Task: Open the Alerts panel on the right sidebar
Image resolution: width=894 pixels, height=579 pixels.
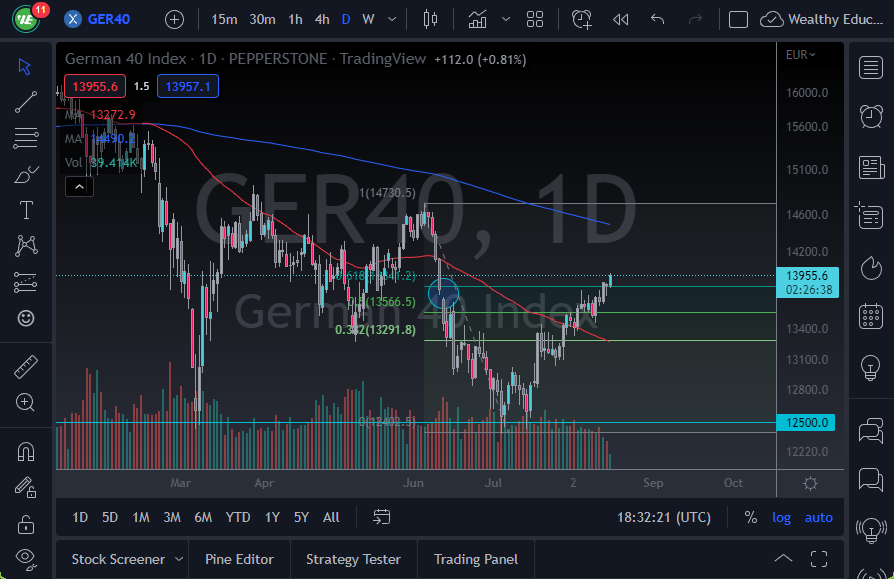Action: click(x=871, y=116)
